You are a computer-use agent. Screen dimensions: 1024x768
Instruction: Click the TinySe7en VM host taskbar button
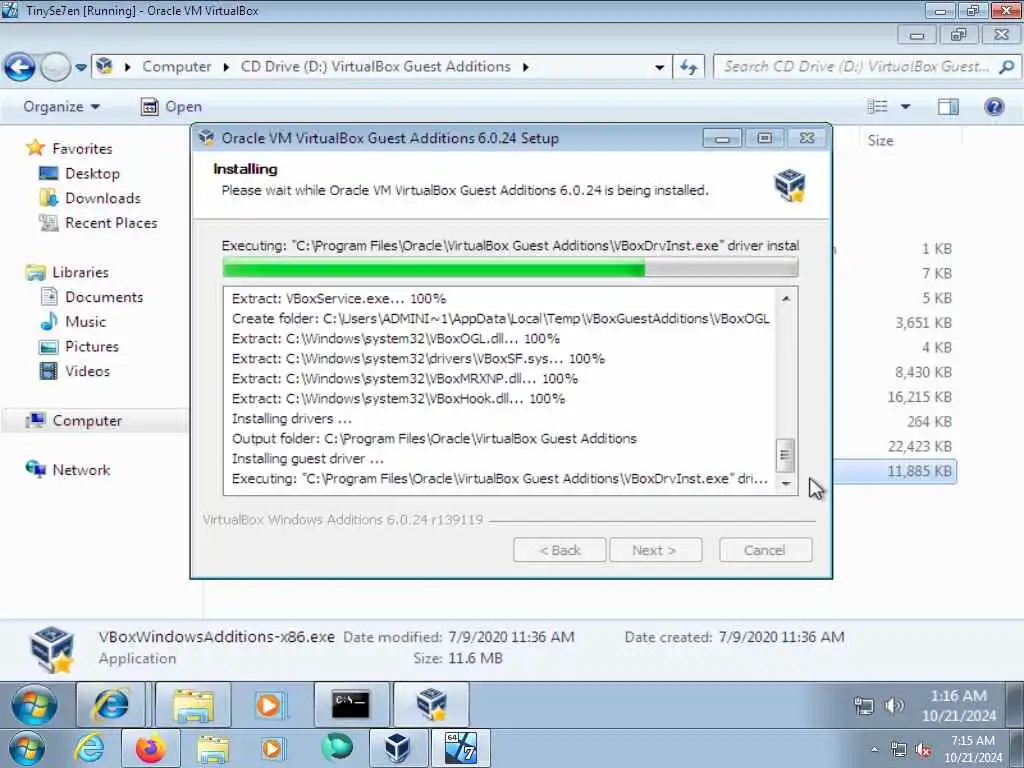tap(461, 749)
